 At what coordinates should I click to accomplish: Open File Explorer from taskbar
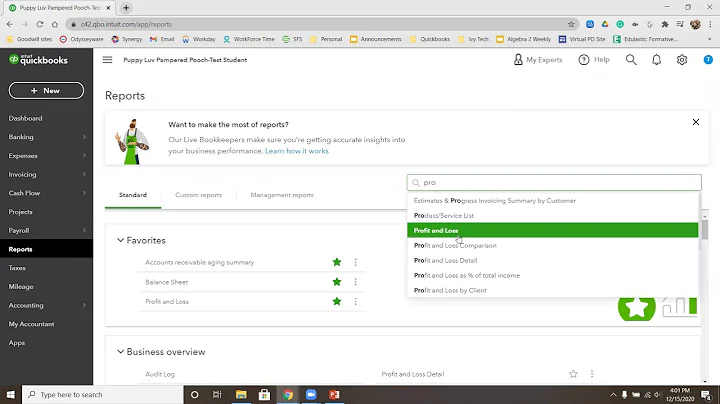(241, 394)
